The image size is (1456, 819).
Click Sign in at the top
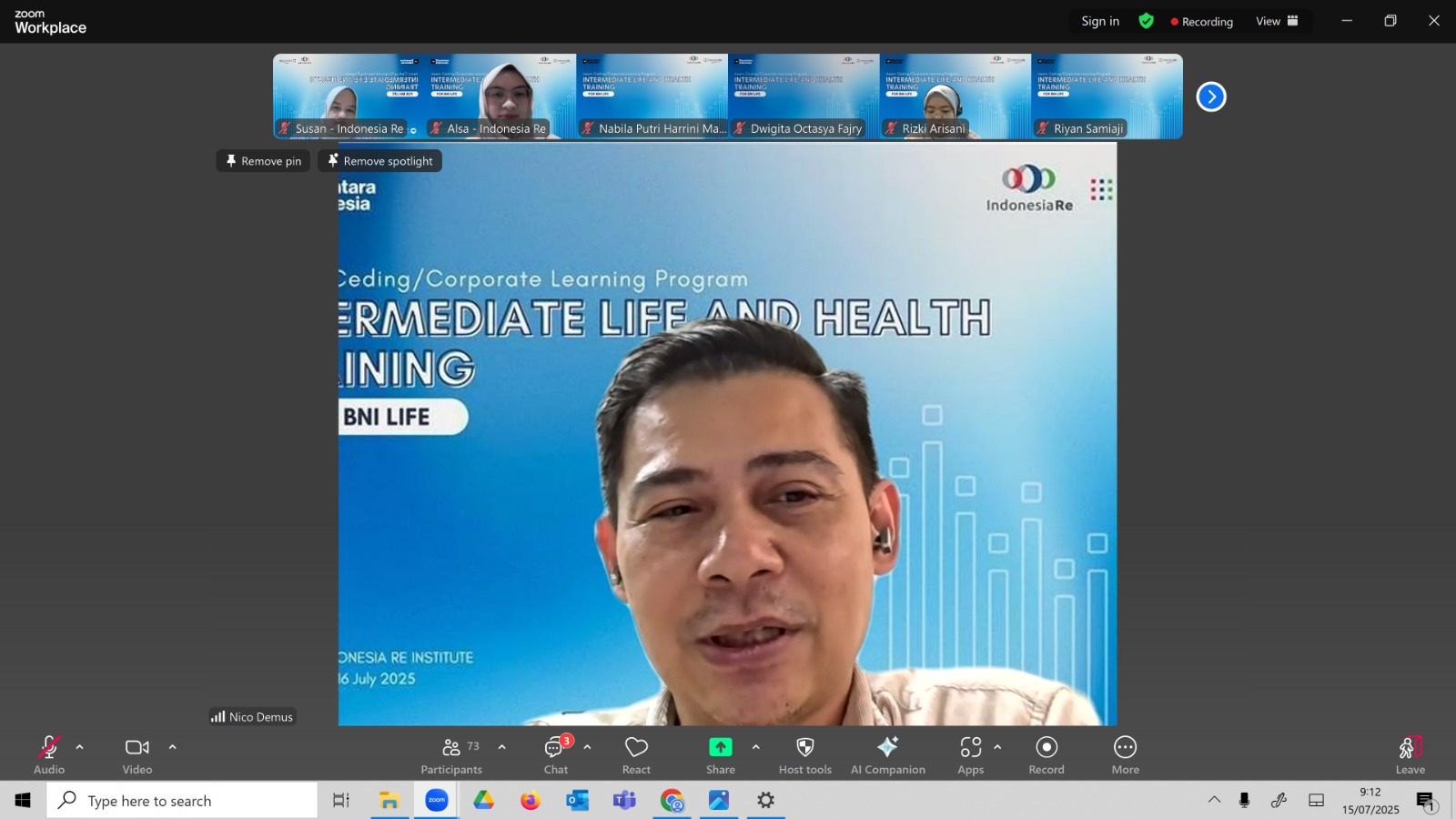[x=1100, y=21]
